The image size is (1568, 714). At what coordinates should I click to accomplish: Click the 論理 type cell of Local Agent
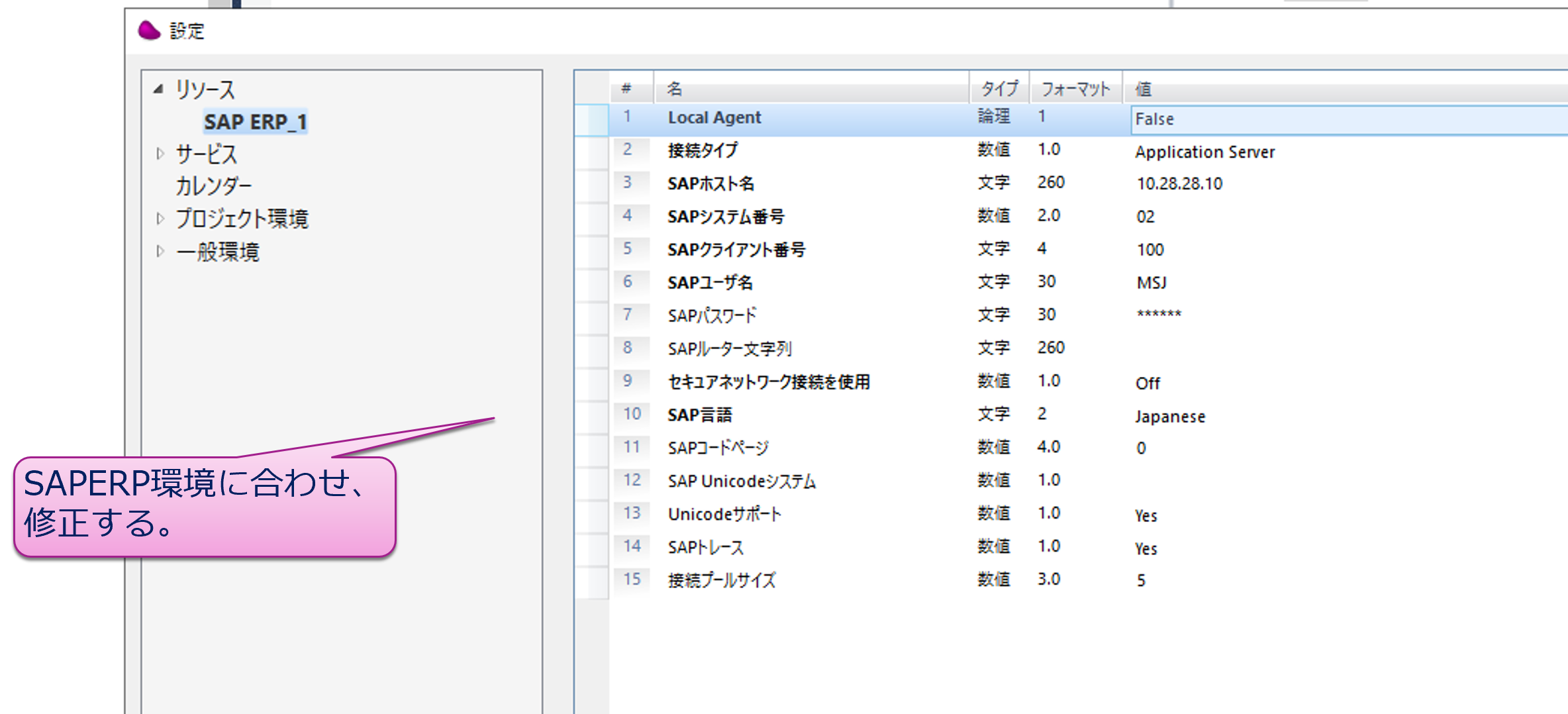click(994, 117)
